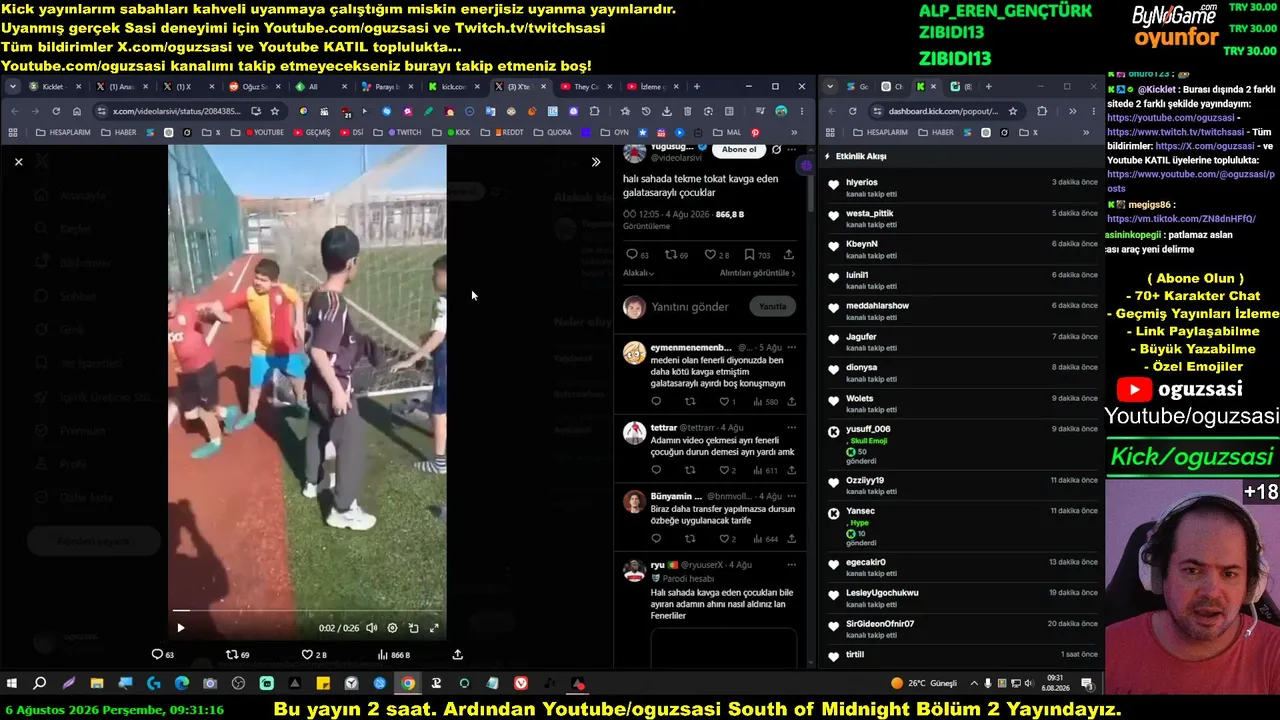Click the Abone ol button

(x=739, y=150)
